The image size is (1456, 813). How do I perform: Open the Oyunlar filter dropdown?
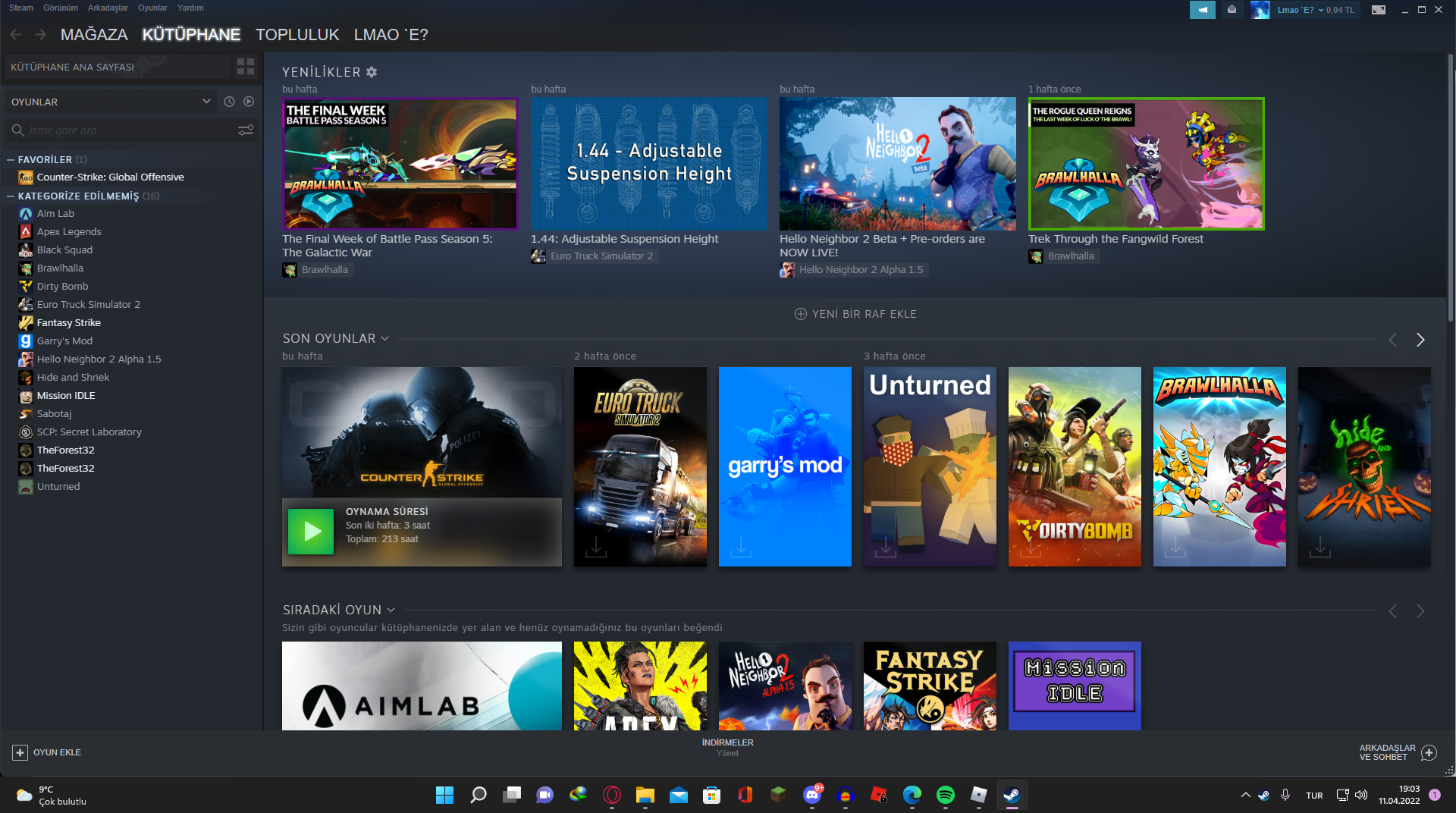pyautogui.click(x=111, y=102)
